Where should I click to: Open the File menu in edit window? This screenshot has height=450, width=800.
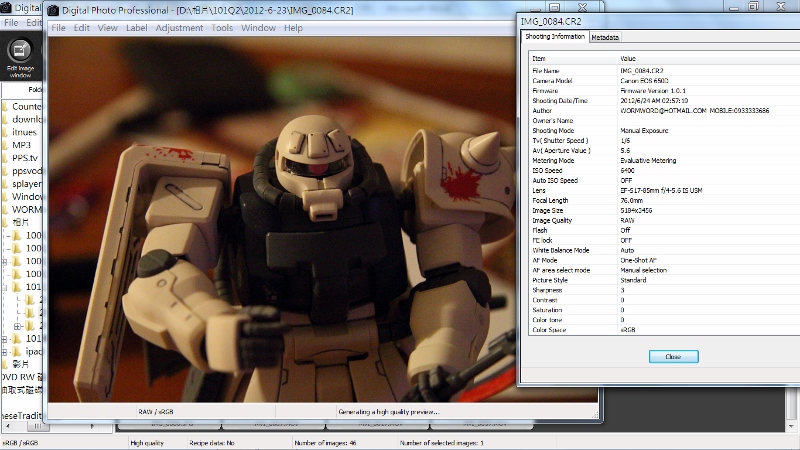58,28
